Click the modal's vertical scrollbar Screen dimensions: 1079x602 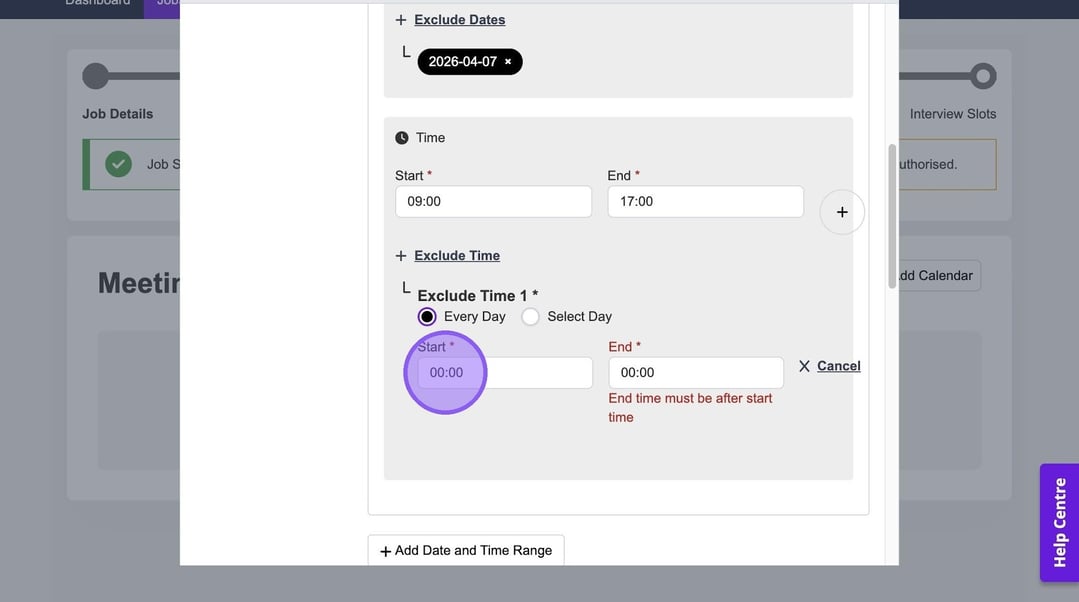891,215
